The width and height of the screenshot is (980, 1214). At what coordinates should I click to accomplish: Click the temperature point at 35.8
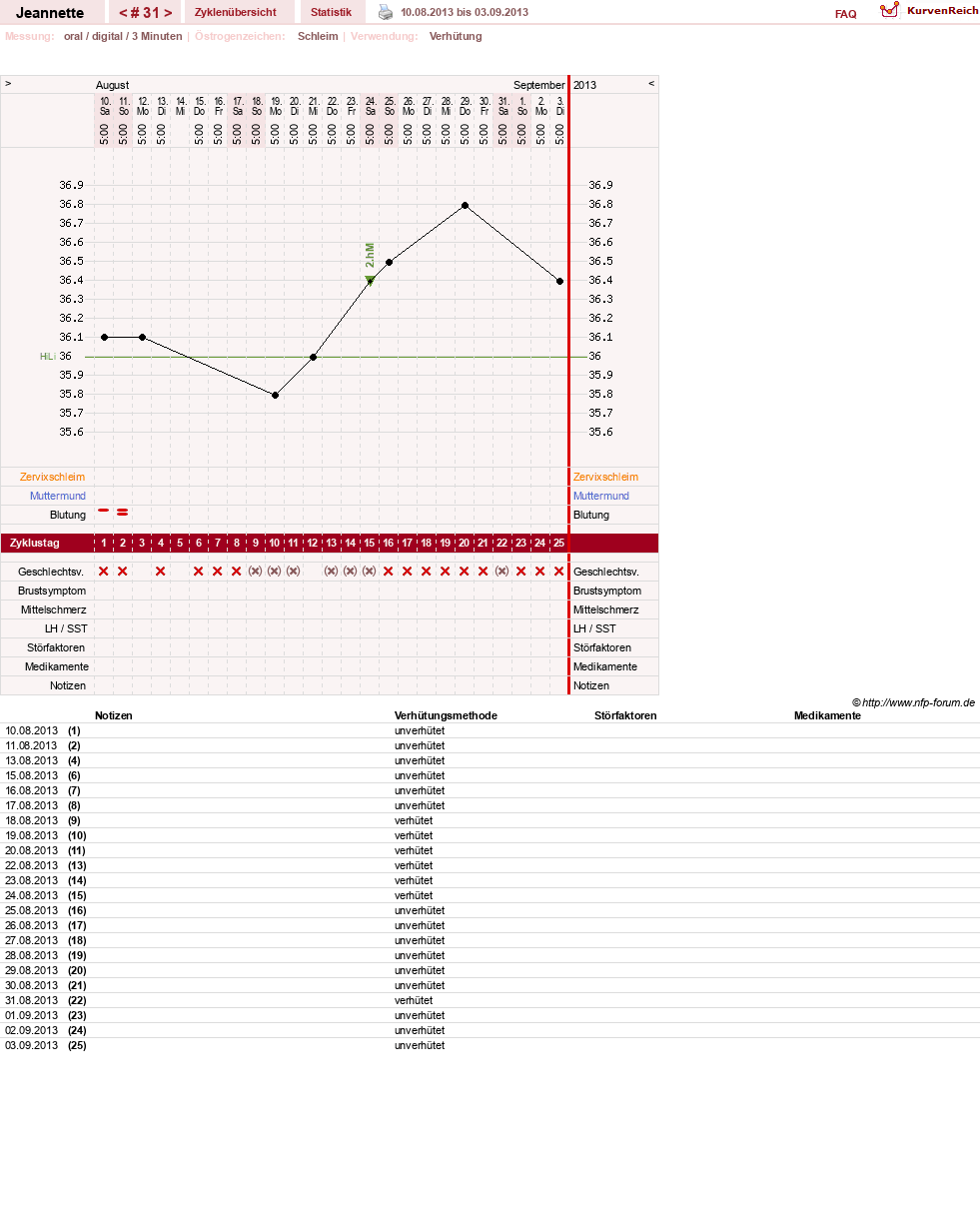(275, 395)
